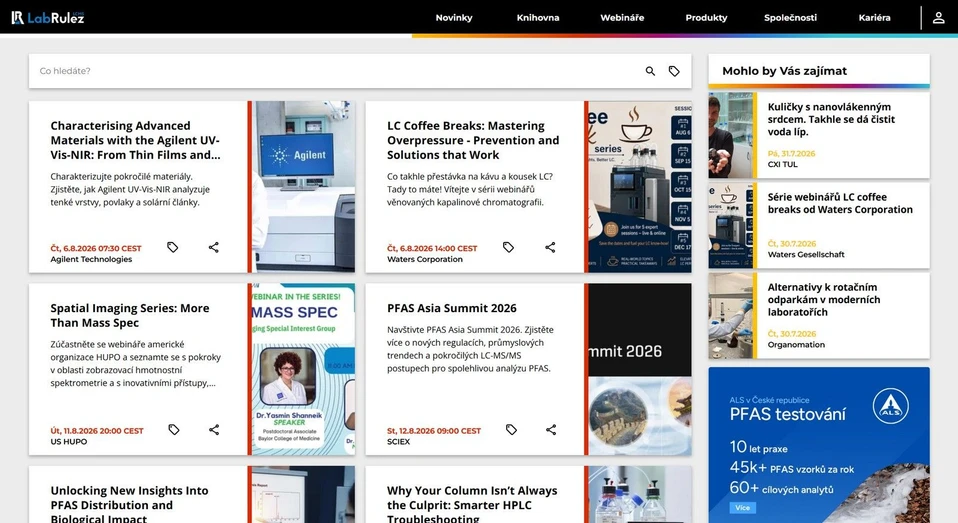Click 'Více' button in ALS PFAS ad
Image resolution: width=958 pixels, height=523 pixels.
click(x=742, y=508)
